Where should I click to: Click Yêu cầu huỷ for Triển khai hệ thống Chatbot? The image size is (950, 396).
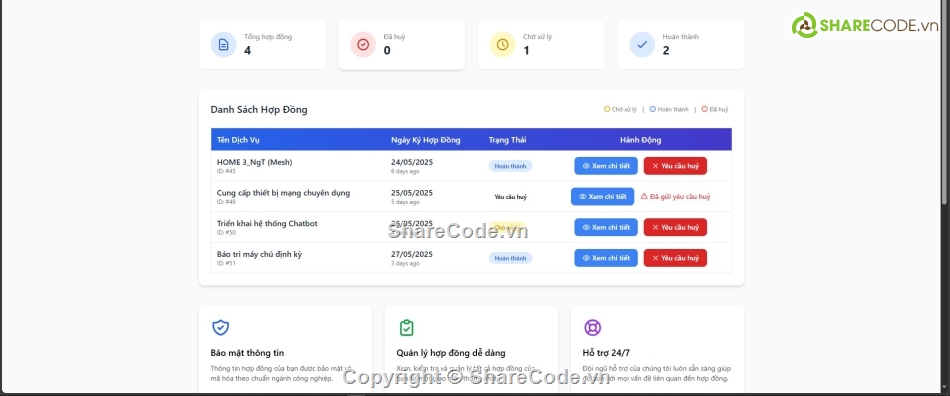pos(675,228)
